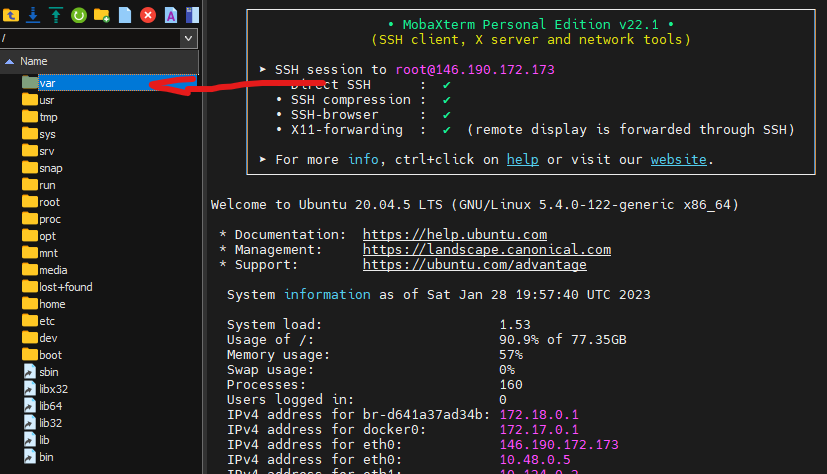
Task: Delete selected item with red X icon
Action: pyautogui.click(x=148, y=14)
